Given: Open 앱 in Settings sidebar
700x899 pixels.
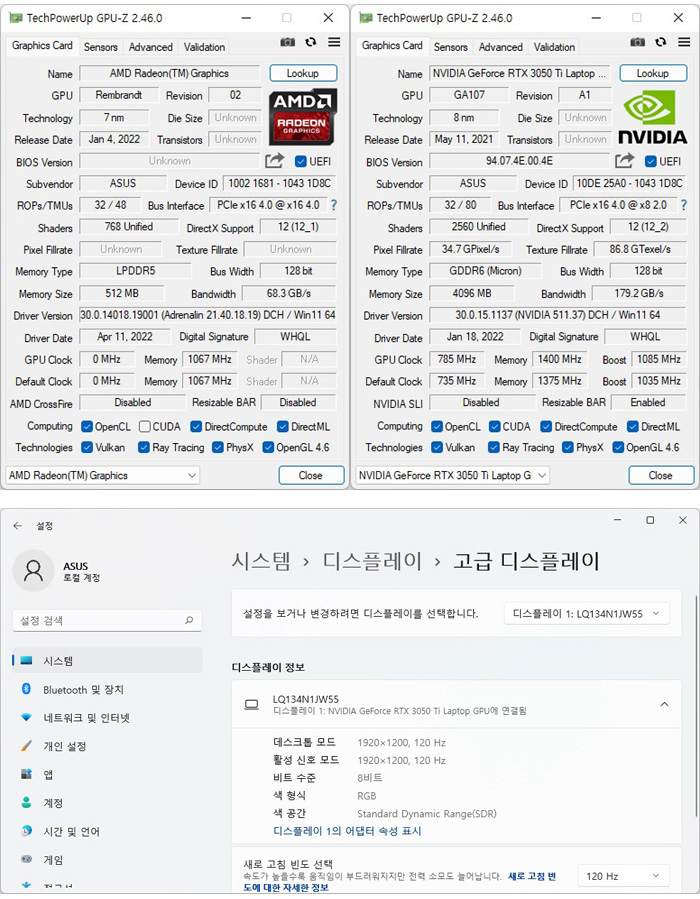Looking at the screenshot, I should click(107, 775).
